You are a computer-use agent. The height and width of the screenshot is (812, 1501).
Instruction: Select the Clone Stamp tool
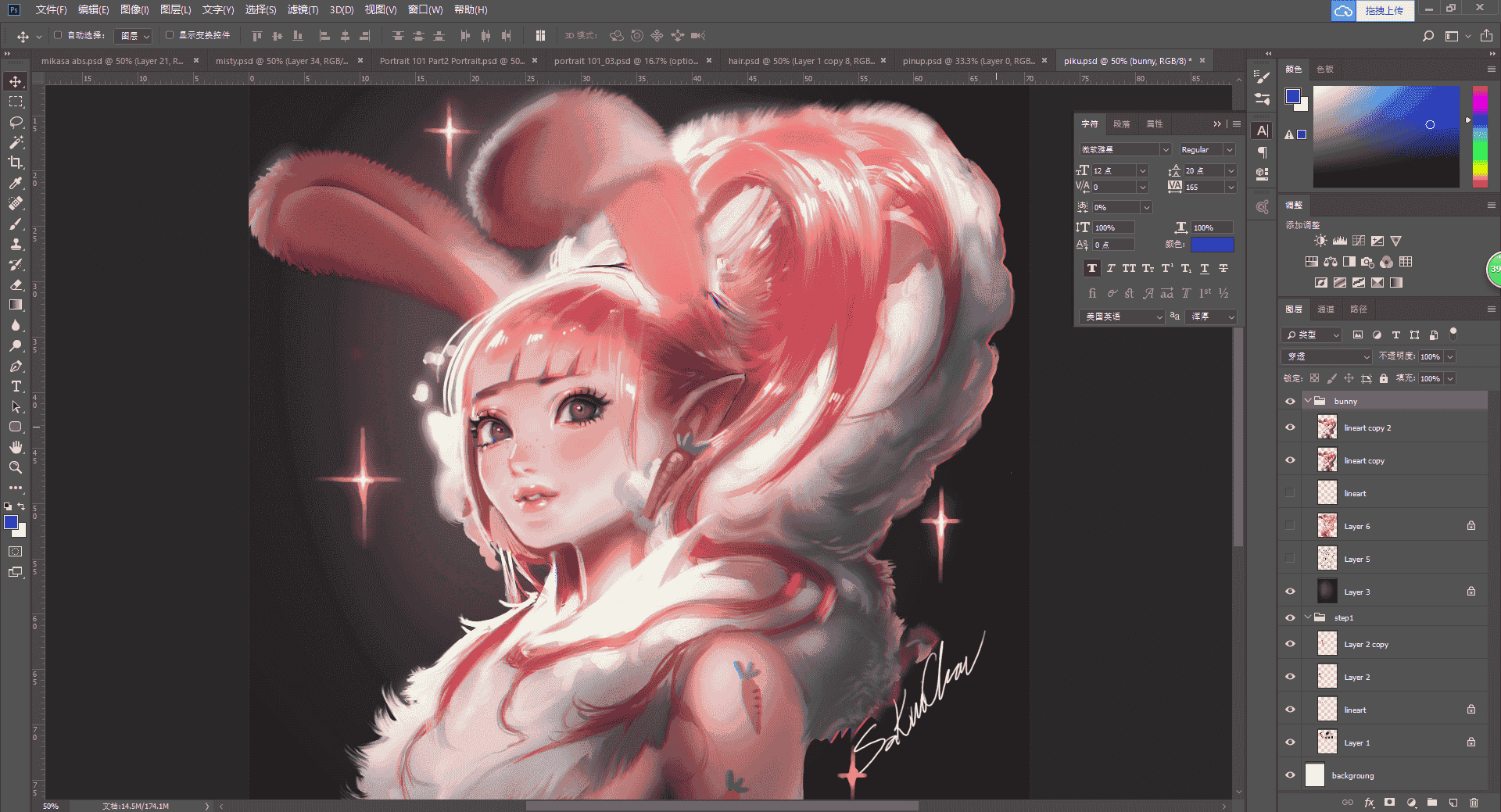16,244
